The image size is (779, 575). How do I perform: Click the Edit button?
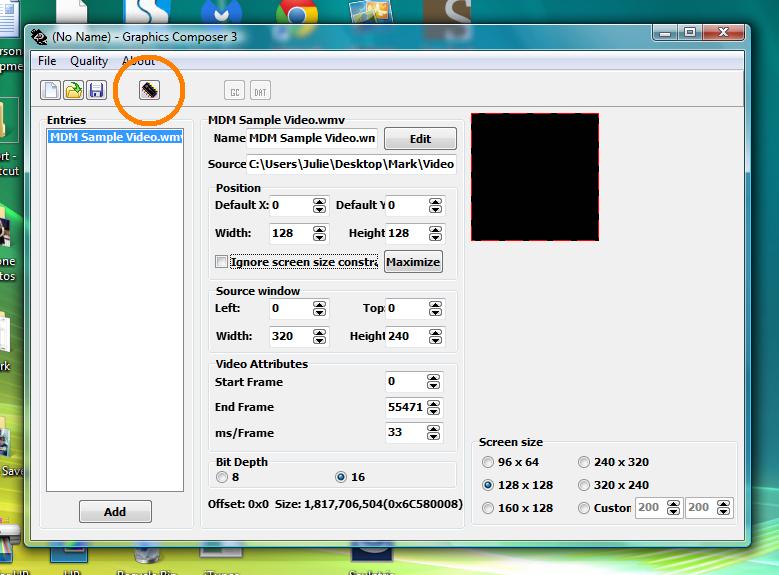(x=420, y=139)
